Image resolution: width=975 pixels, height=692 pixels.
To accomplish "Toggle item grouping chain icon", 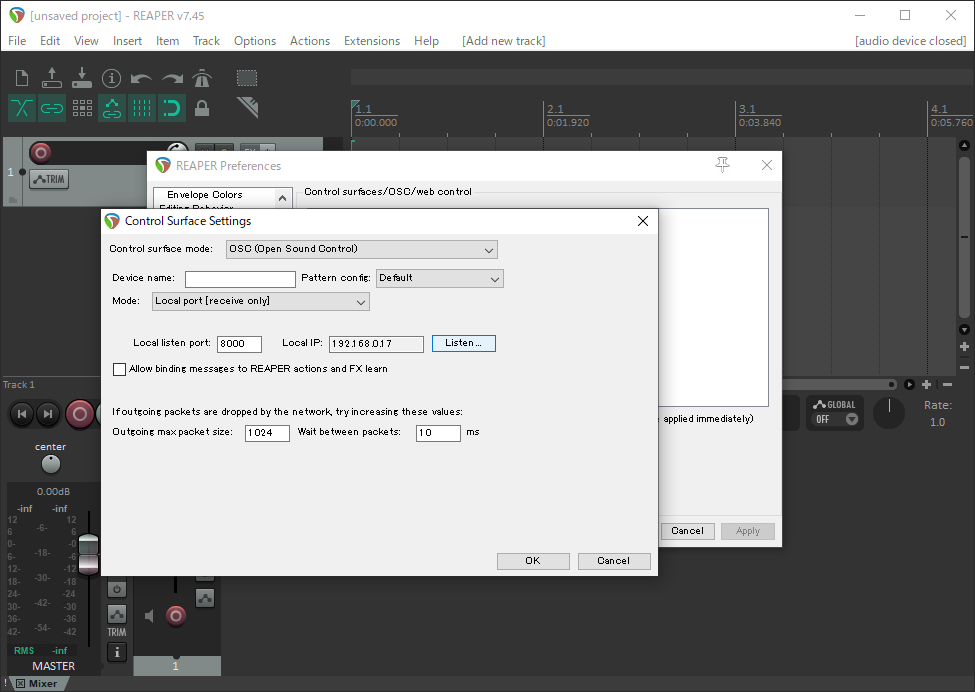I will (52, 109).
